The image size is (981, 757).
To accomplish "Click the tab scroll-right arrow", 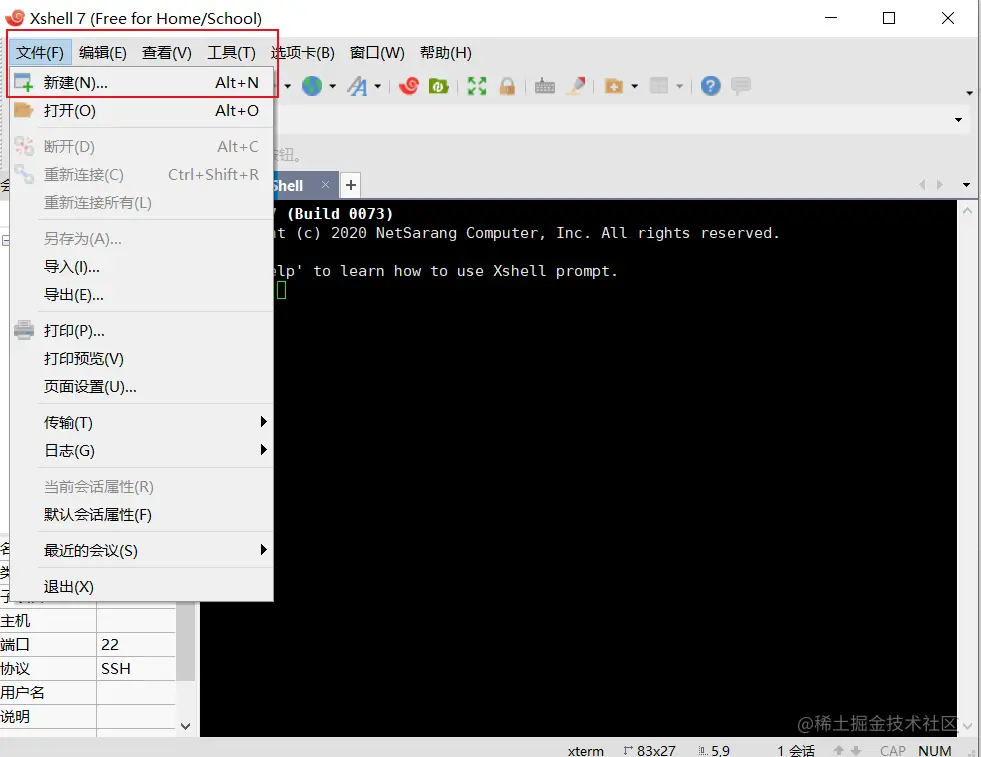I will click(940, 185).
